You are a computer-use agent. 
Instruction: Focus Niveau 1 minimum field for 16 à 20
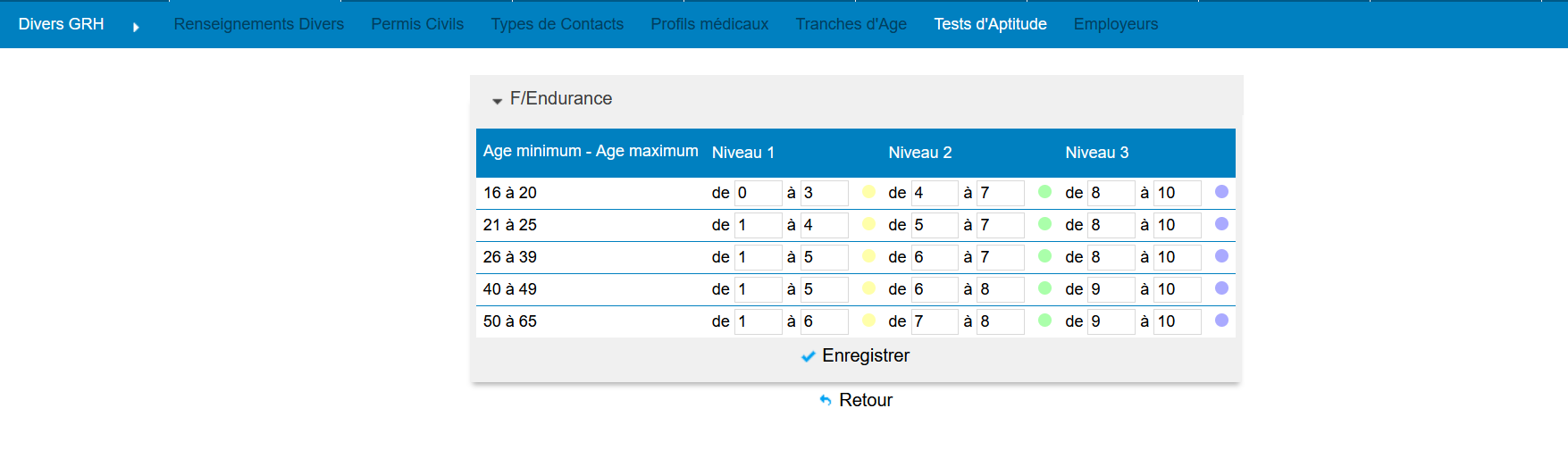click(x=758, y=193)
